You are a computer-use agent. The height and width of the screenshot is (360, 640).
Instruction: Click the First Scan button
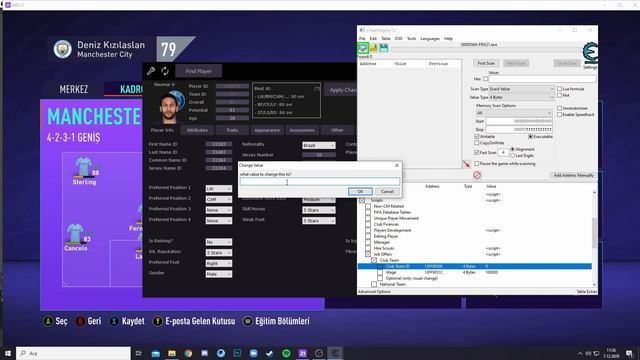(x=486, y=63)
